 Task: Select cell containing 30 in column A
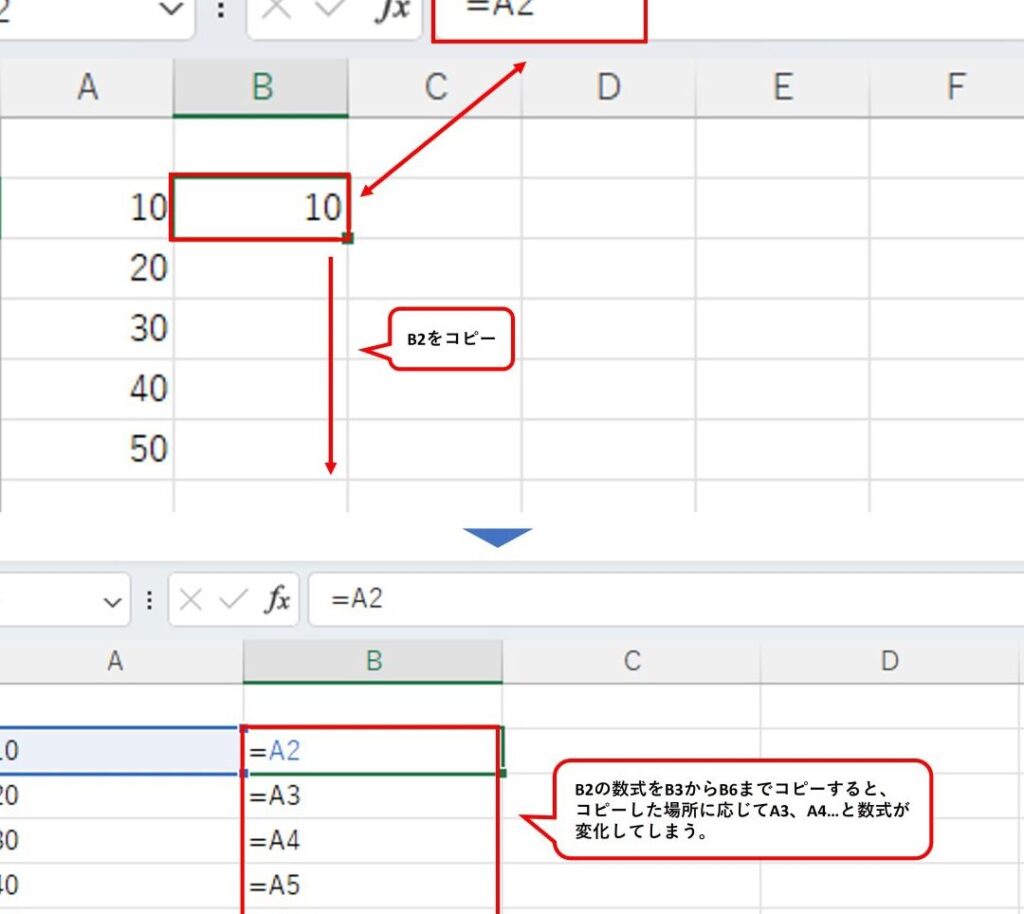pyautogui.click(x=87, y=328)
